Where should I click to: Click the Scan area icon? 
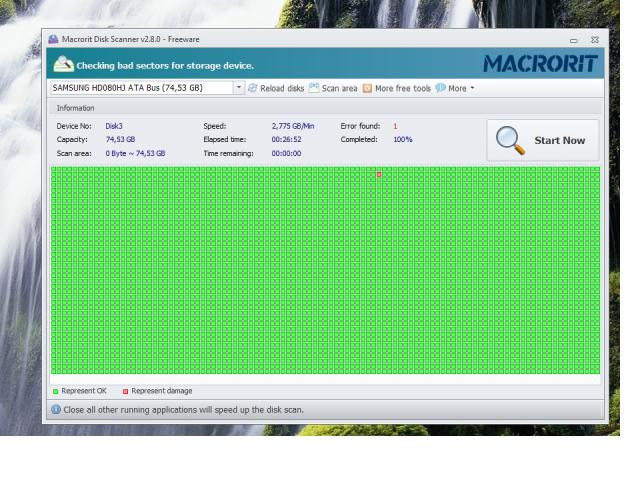pyautogui.click(x=314, y=88)
